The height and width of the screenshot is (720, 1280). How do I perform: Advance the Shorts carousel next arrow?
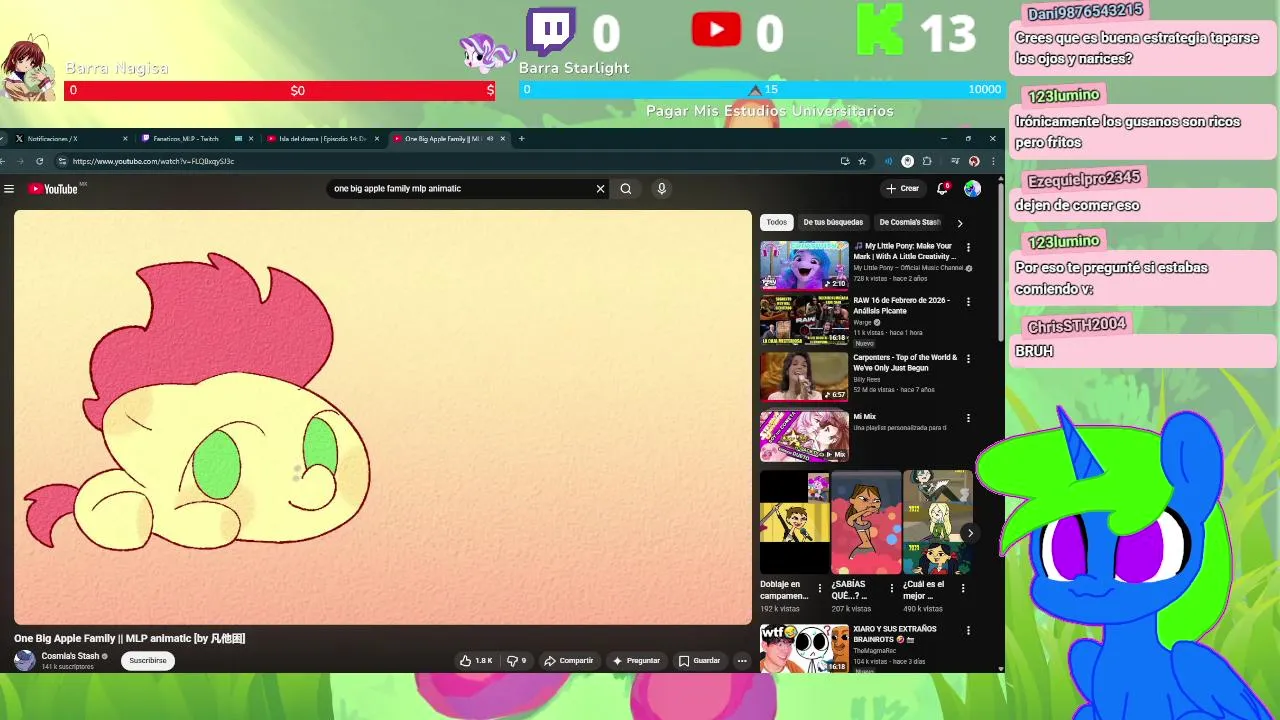point(969,533)
